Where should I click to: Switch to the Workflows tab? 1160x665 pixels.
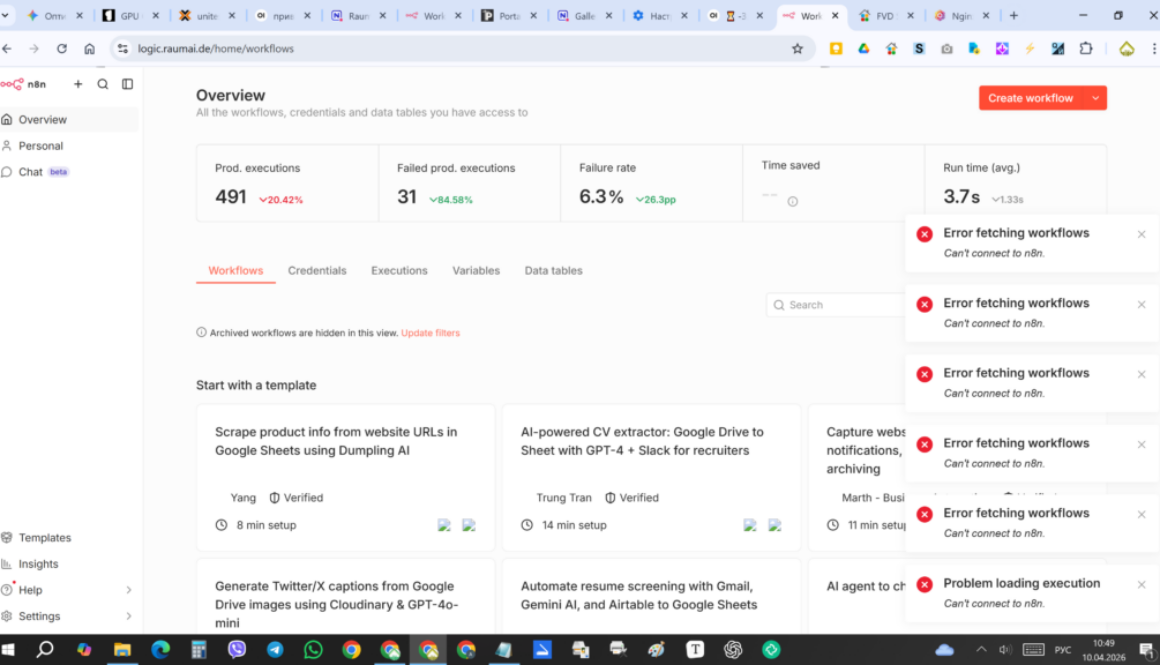pyautogui.click(x=235, y=271)
